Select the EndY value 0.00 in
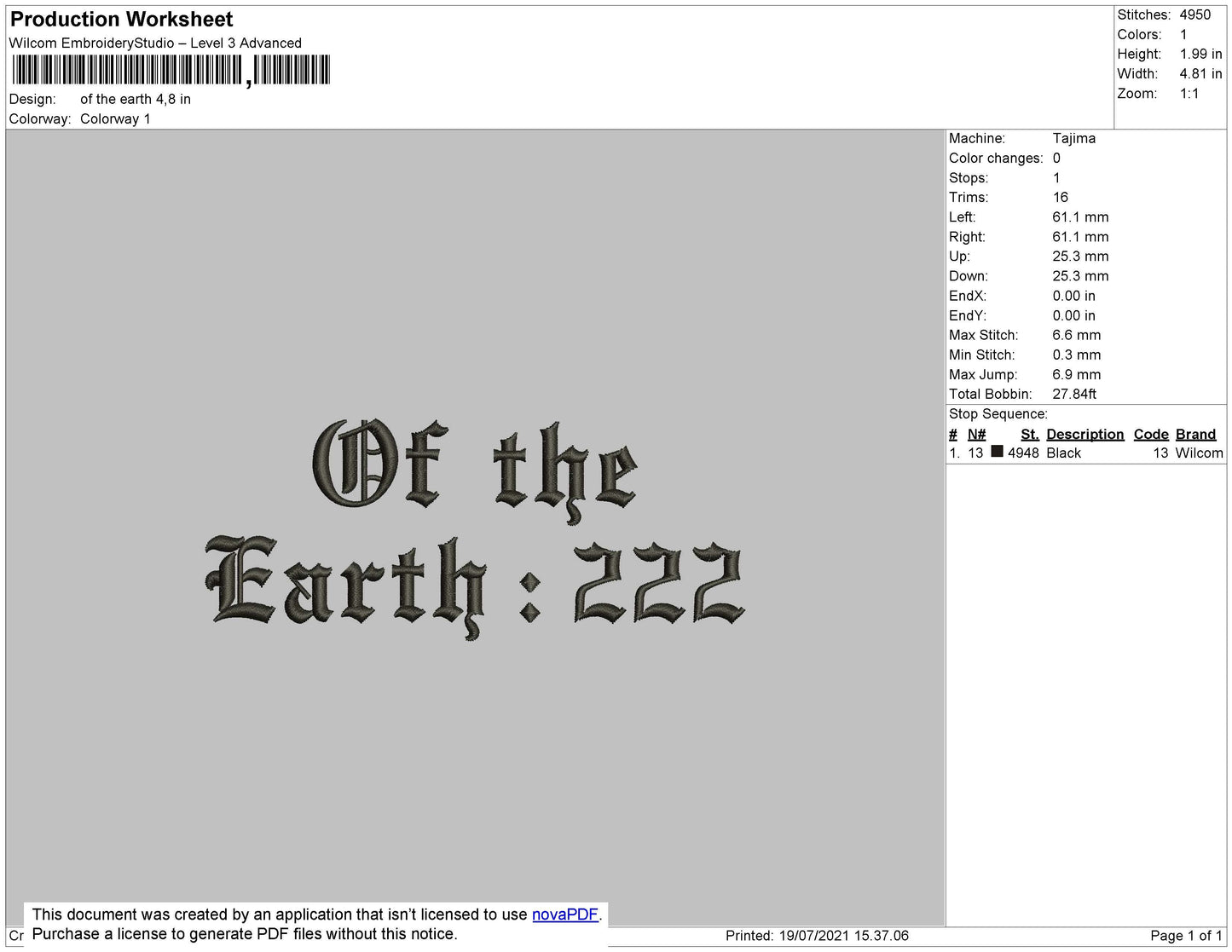This screenshot has width=1232, height=952. (x=1074, y=315)
